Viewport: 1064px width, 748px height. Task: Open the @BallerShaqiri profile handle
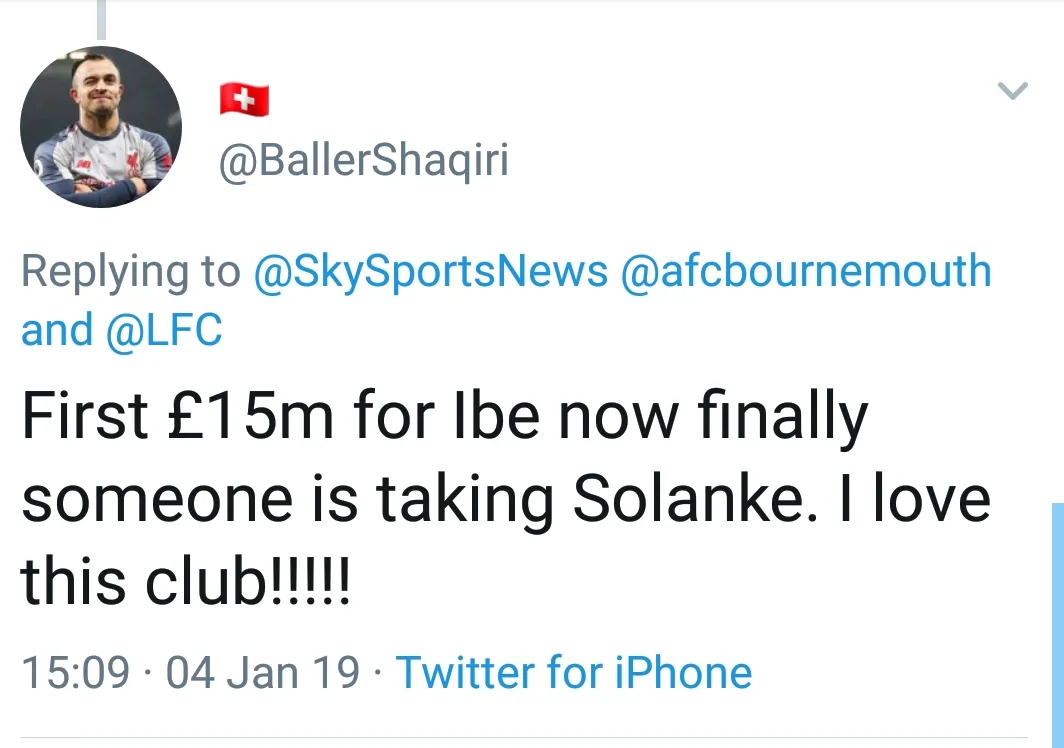pyautogui.click(x=364, y=161)
